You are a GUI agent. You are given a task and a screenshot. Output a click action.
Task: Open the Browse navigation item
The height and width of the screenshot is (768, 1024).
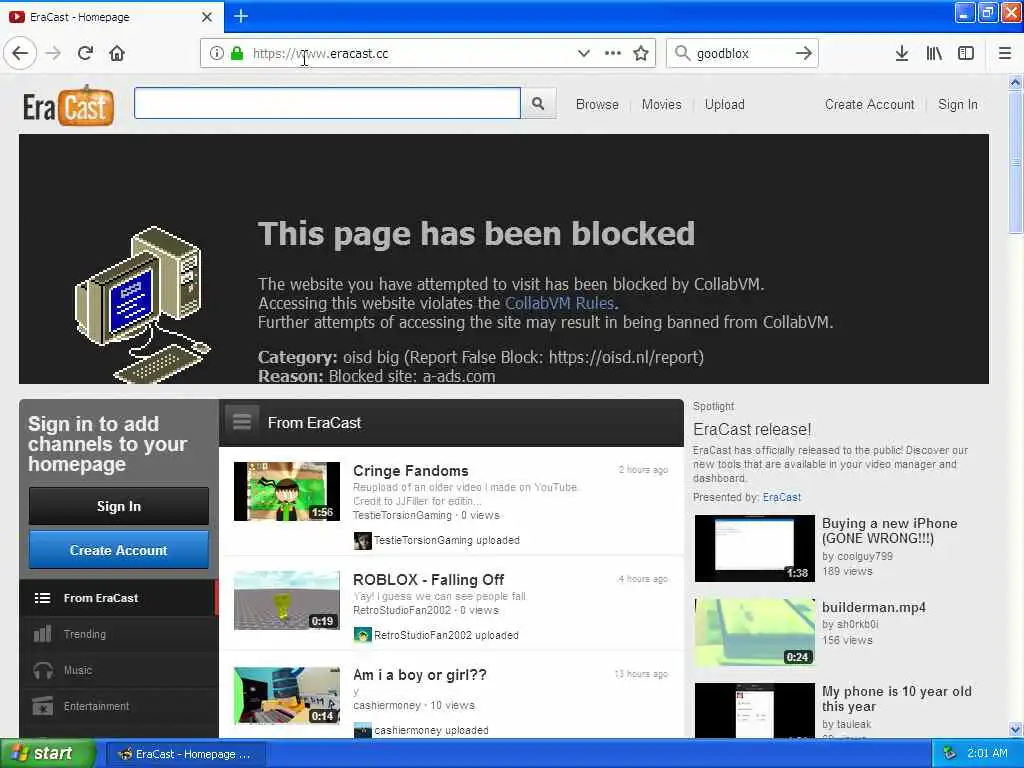pyautogui.click(x=597, y=104)
